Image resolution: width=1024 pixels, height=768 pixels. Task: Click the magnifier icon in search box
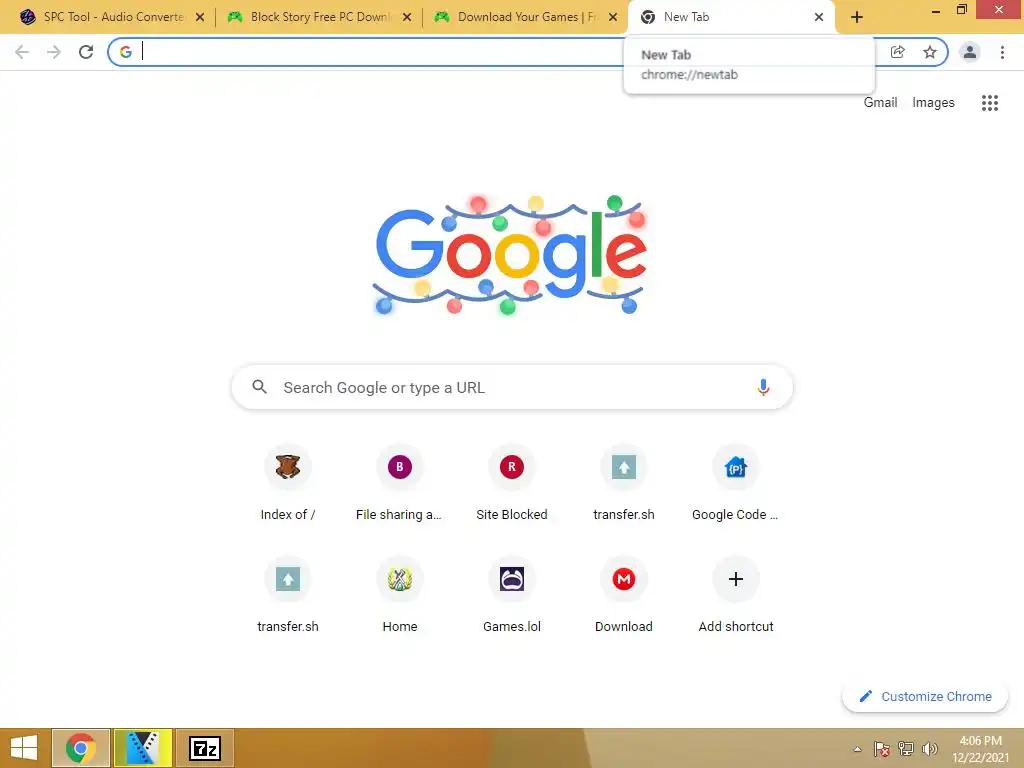pyautogui.click(x=260, y=387)
